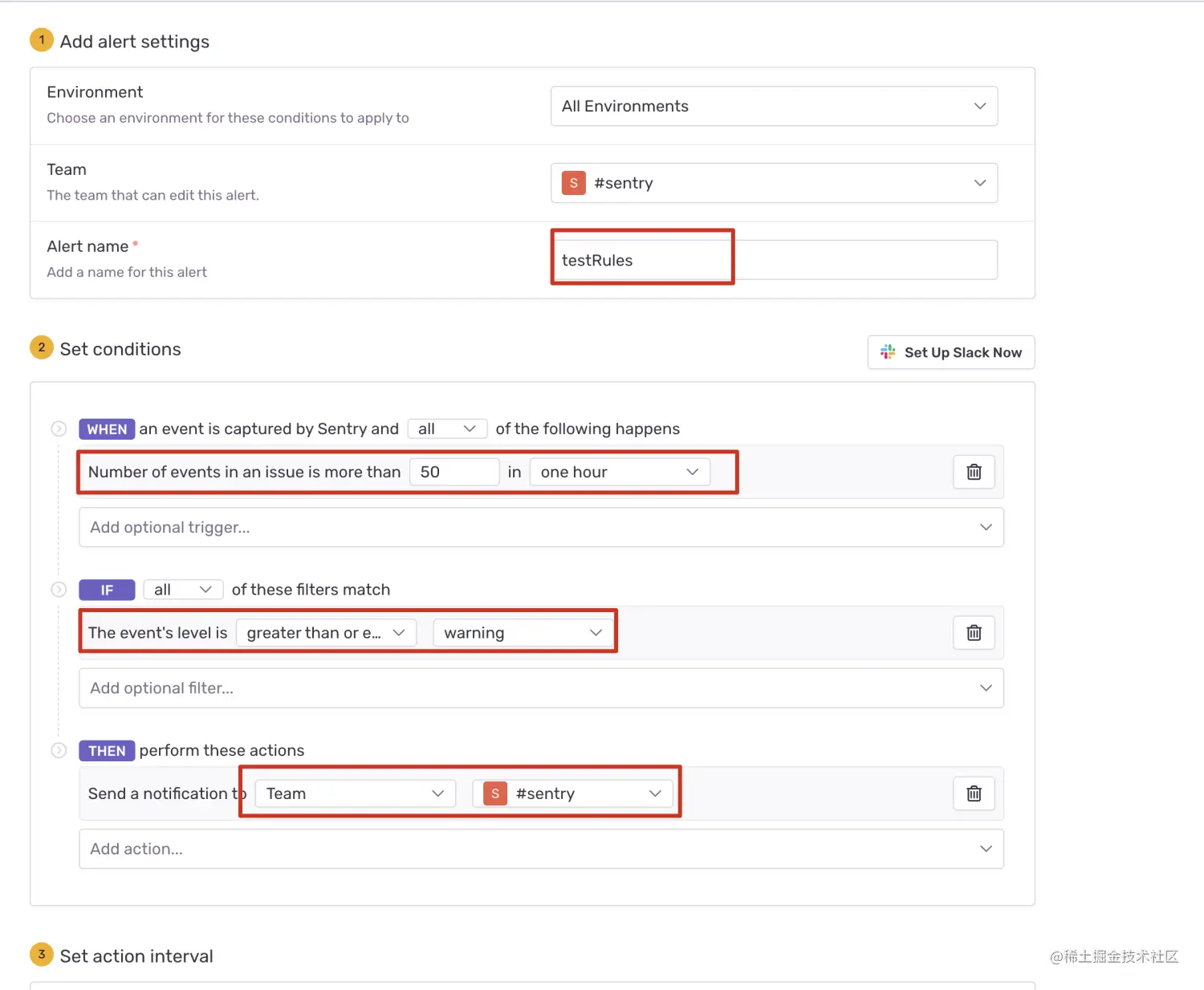Edit the event count value 50
The image size is (1204, 990).
click(x=454, y=472)
